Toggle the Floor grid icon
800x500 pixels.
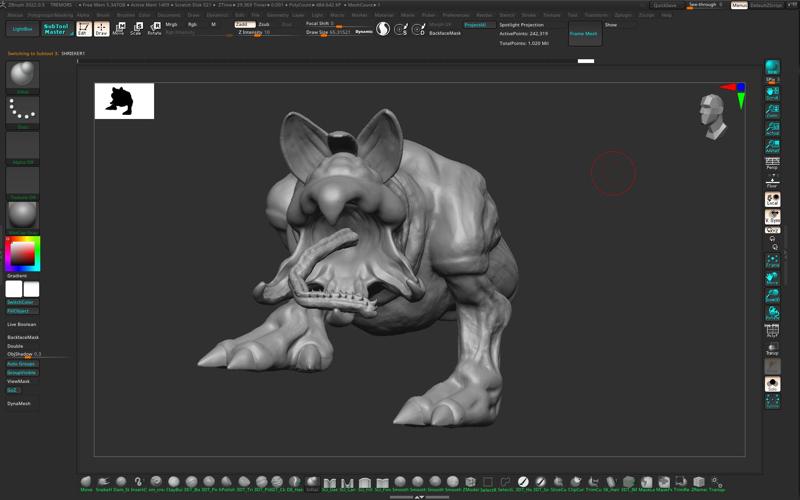coord(772,180)
